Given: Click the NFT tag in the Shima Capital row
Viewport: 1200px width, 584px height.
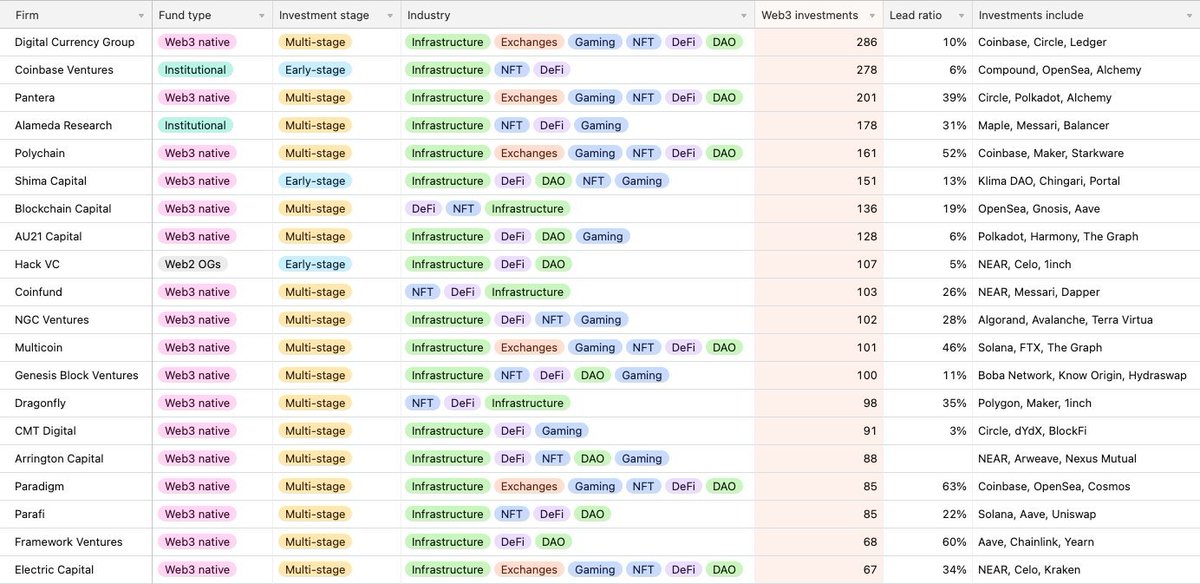Looking at the screenshot, I should 593,181.
